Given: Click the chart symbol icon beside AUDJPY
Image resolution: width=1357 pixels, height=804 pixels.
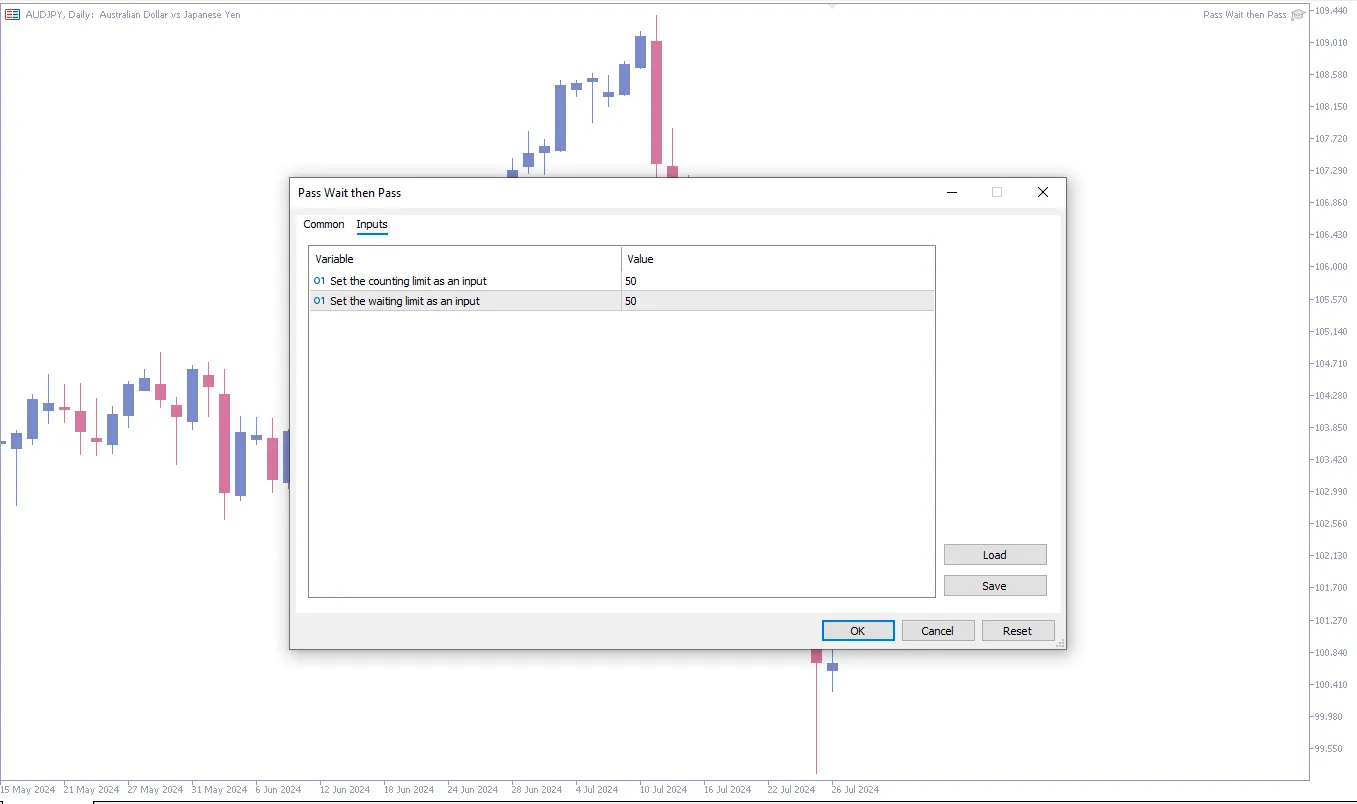Looking at the screenshot, I should tap(13, 14).
